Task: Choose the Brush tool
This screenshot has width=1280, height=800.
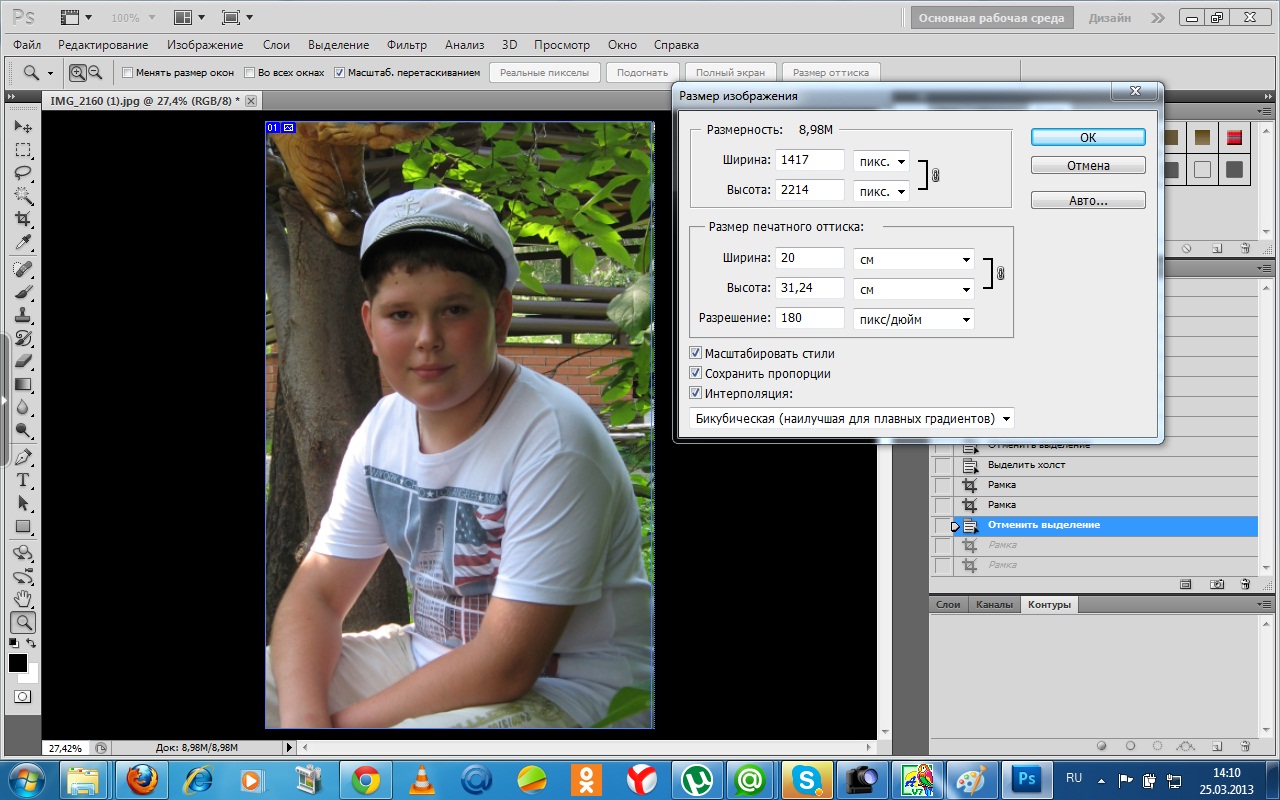Action: pos(23,292)
